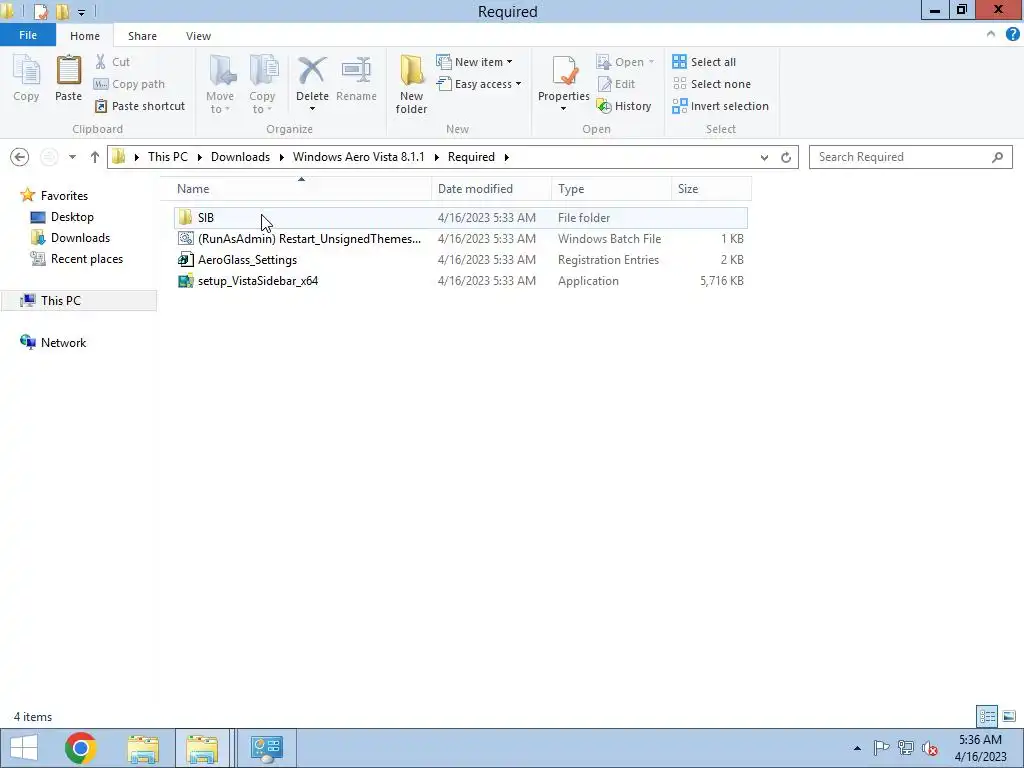
Task: Open Downloads in Favorites sidebar
Action: [x=71, y=238]
